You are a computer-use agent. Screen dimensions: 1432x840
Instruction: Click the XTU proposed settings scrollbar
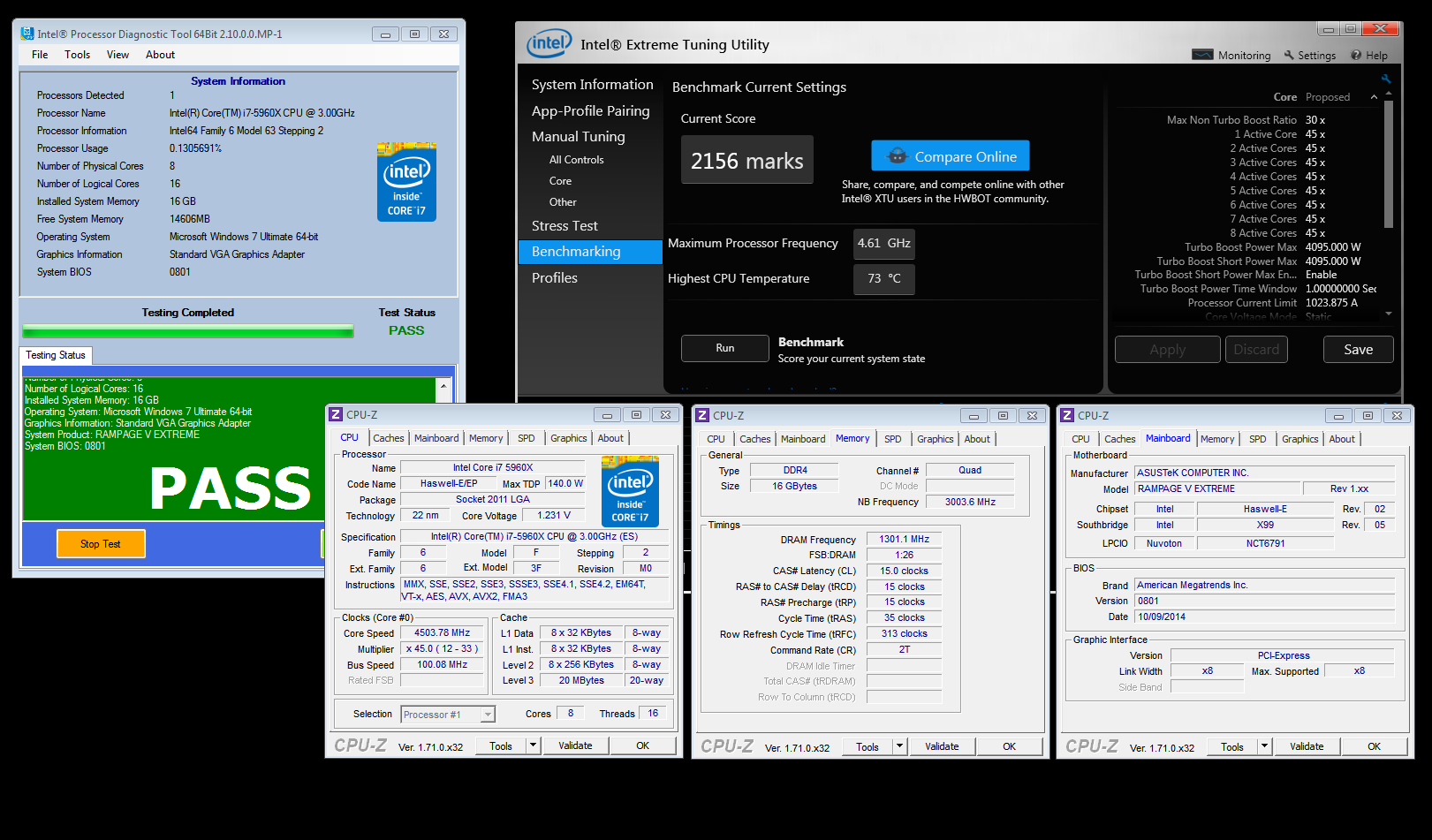tap(1389, 163)
